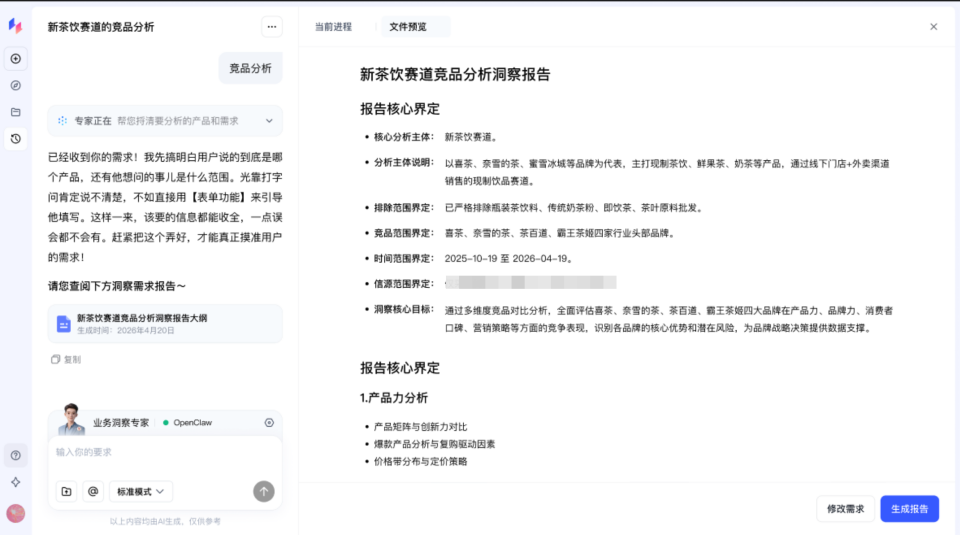
Task: Click the 业务洞察专家 name label
Action: pyautogui.click(x=121, y=423)
